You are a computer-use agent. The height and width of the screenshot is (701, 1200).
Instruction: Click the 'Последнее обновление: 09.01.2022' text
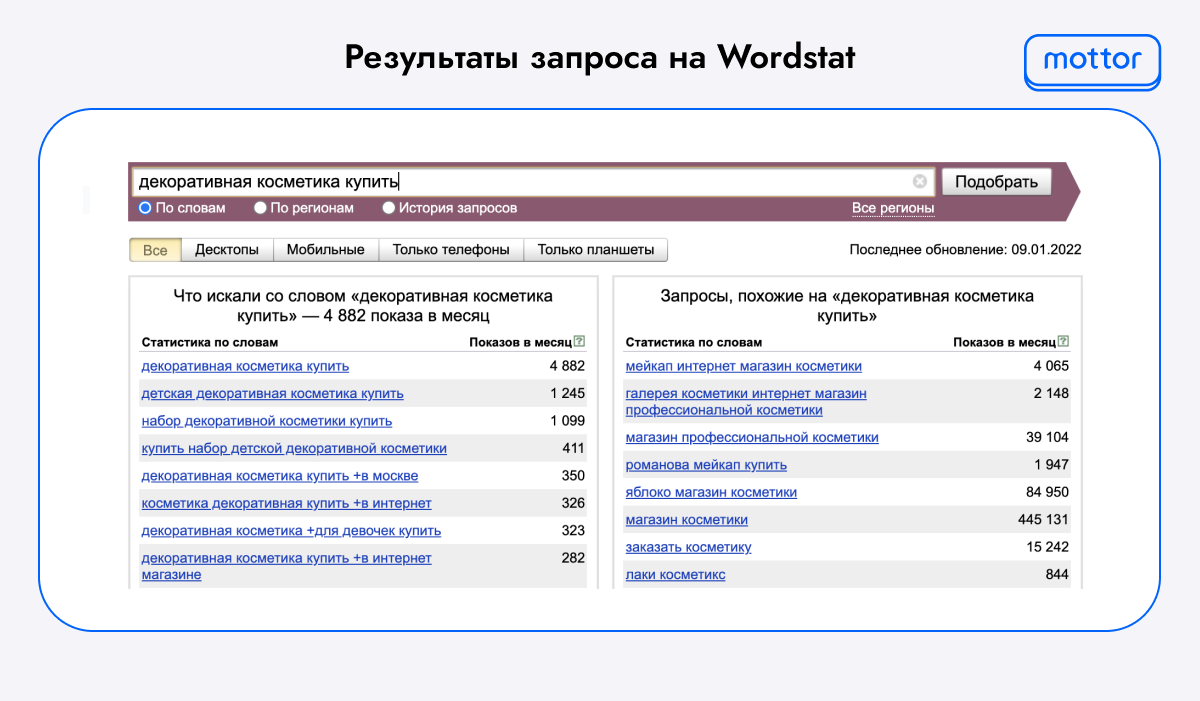click(x=965, y=250)
